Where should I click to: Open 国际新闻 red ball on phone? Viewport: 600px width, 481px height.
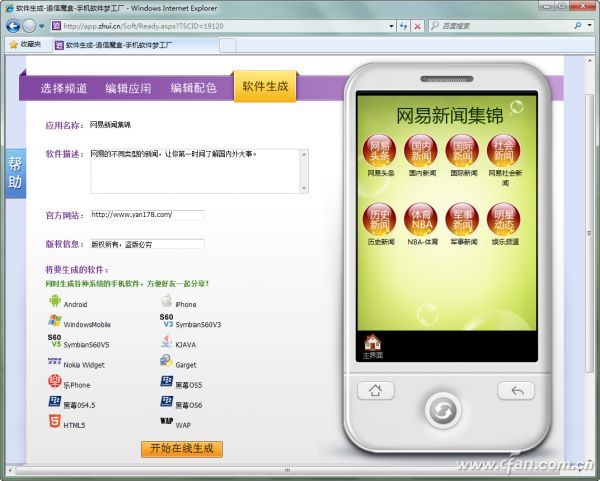point(462,150)
